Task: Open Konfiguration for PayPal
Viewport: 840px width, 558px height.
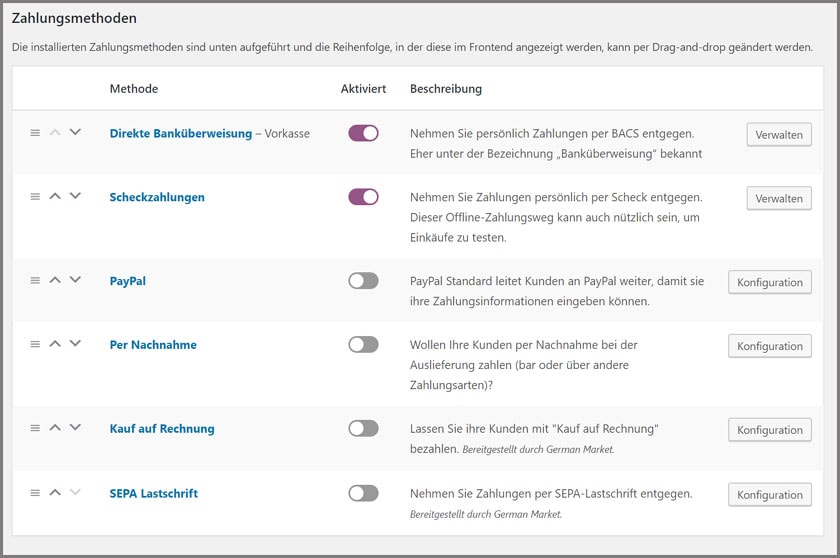Action: 769,282
